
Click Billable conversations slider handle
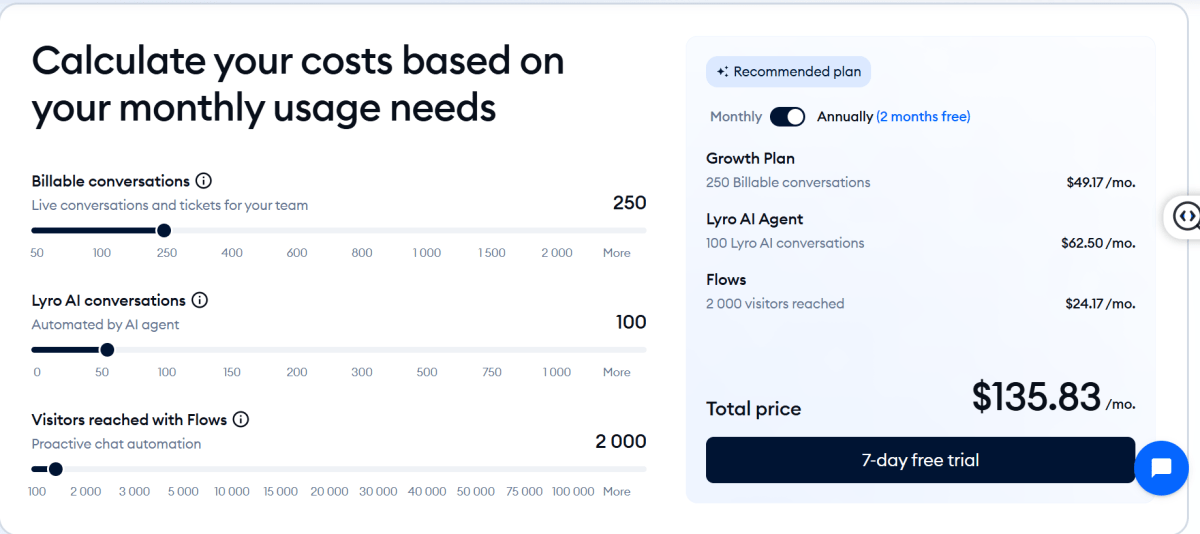[164, 230]
